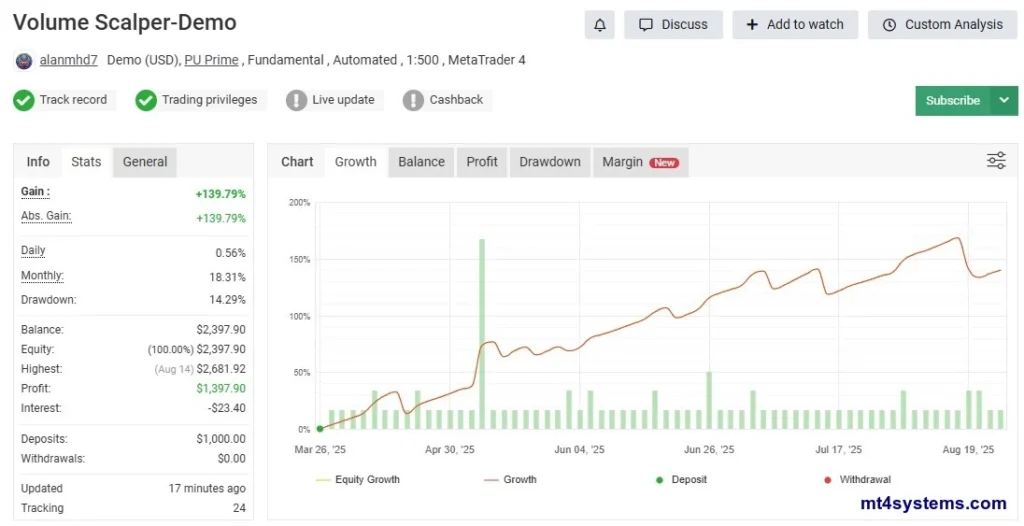Toggle the Equity Growth legend series
This screenshot has width=1024, height=526.
click(358, 480)
